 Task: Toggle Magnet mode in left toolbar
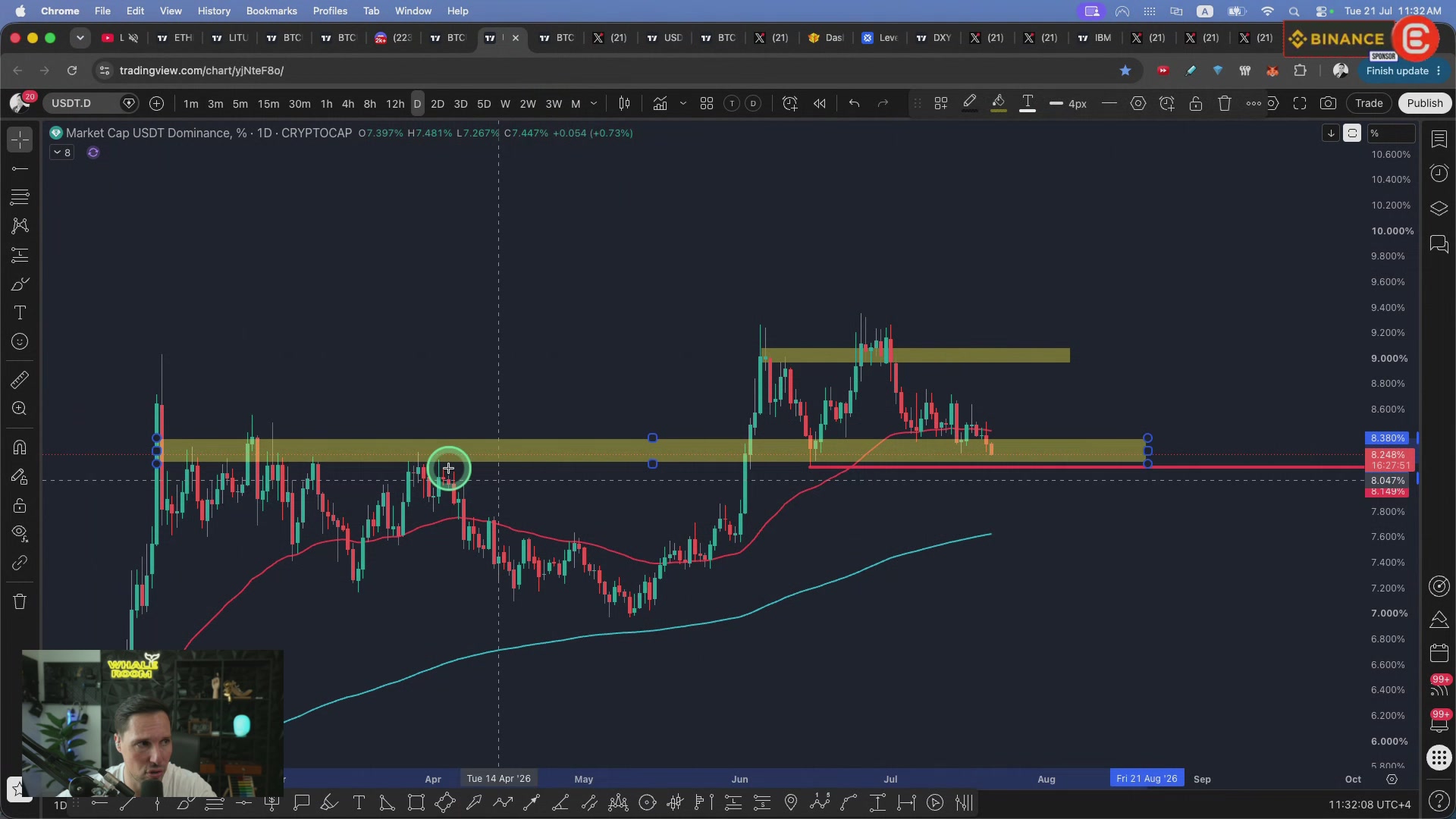(20, 447)
